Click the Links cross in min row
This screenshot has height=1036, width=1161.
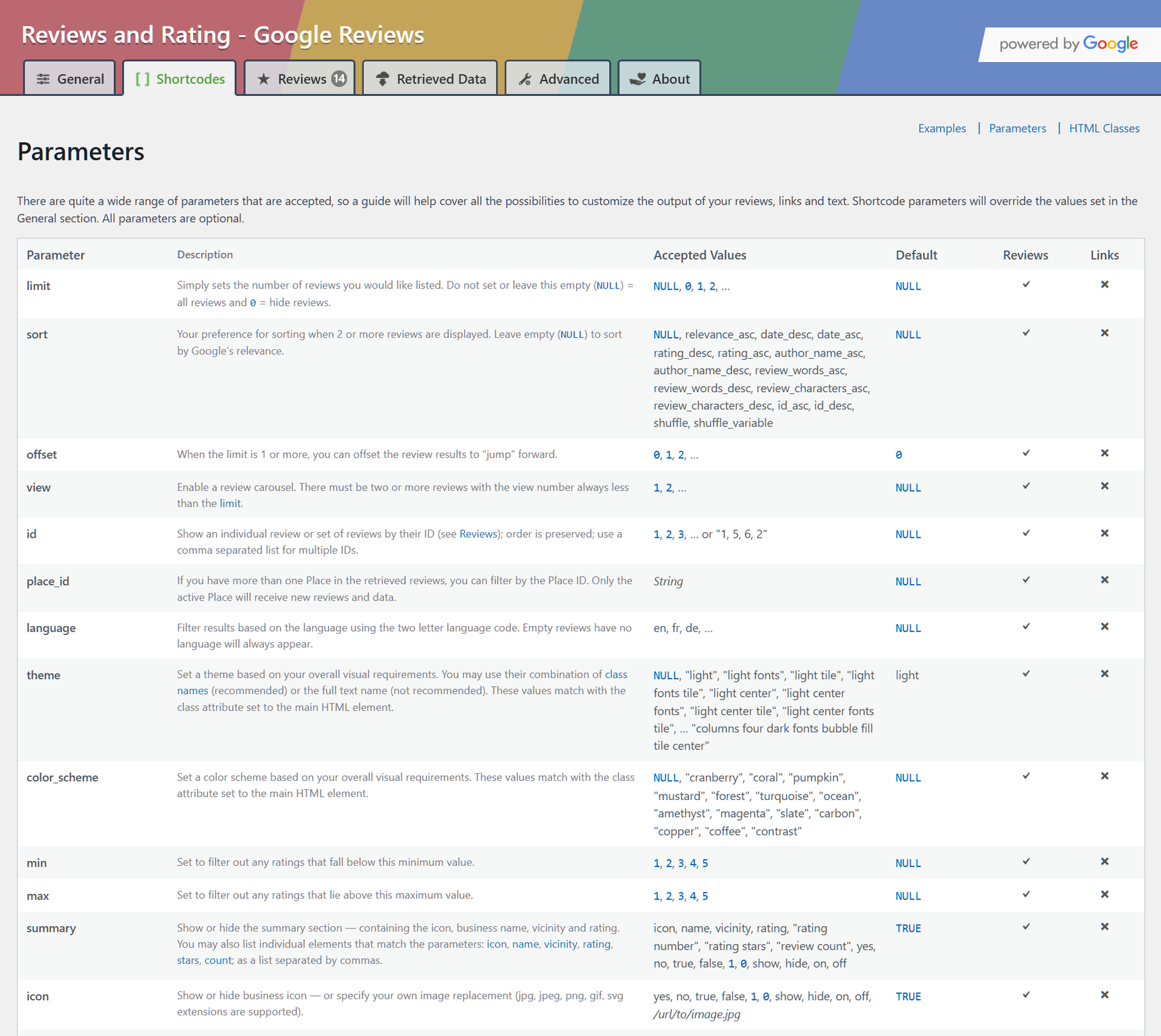tap(1105, 862)
